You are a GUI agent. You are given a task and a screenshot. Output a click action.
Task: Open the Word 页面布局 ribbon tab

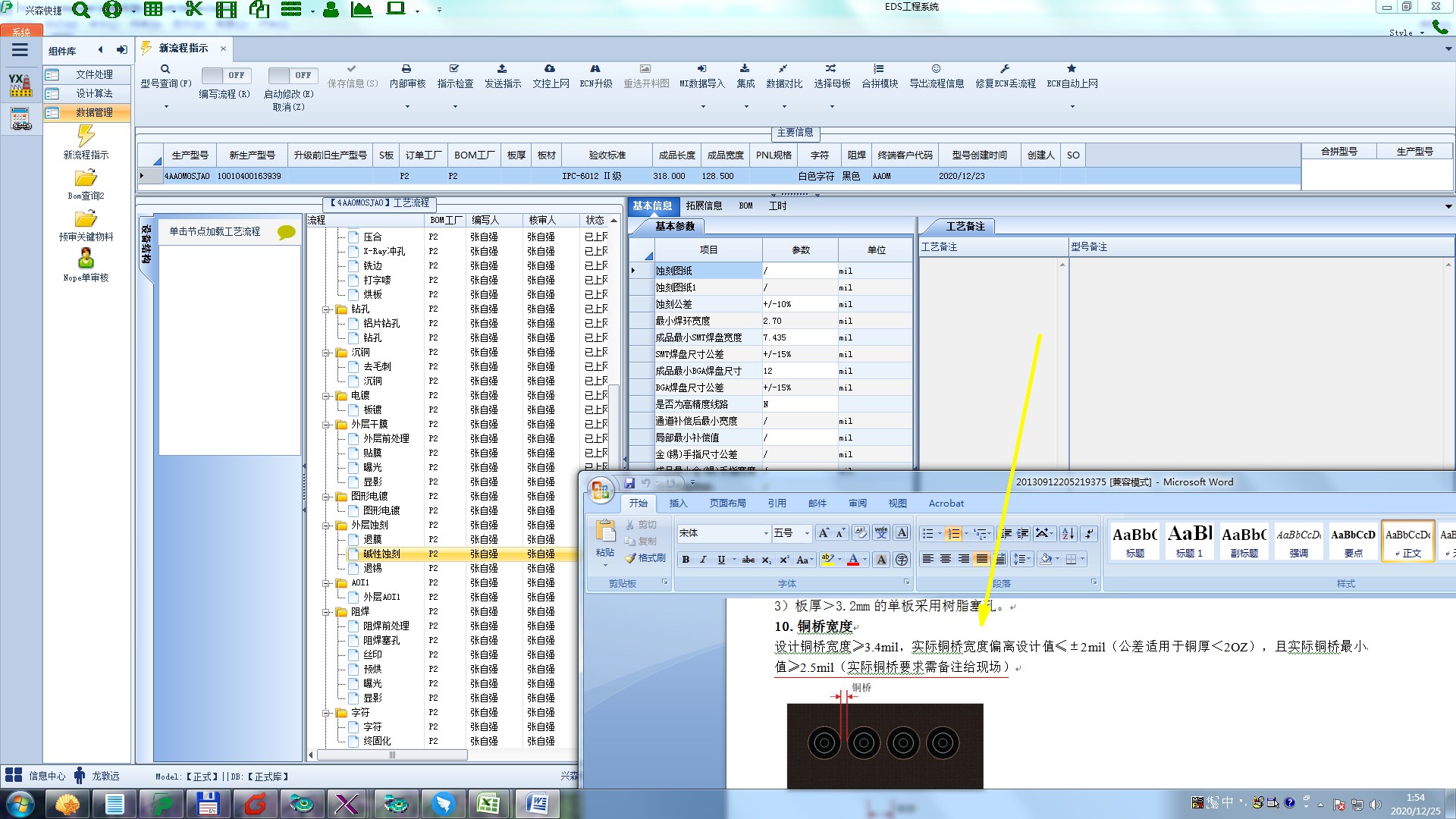726,503
